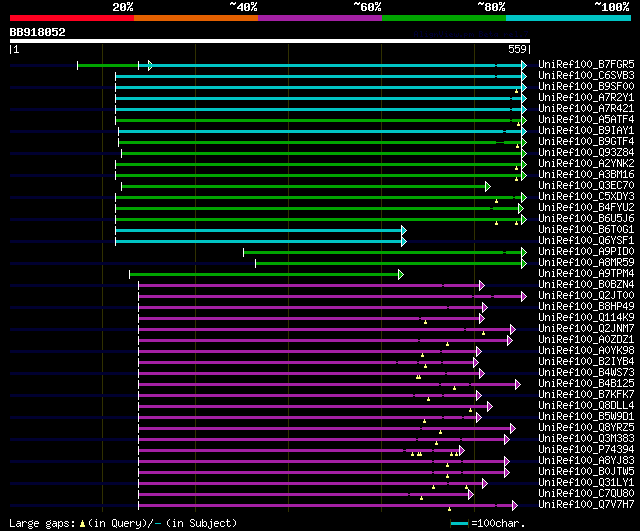
Task: Click the C7QU80 purple alignment arrowhead
Action: click(471, 495)
